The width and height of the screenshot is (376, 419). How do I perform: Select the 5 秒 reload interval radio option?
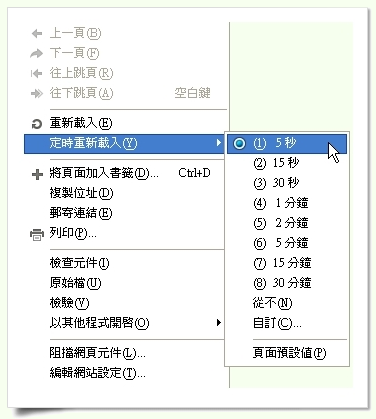coord(287,144)
